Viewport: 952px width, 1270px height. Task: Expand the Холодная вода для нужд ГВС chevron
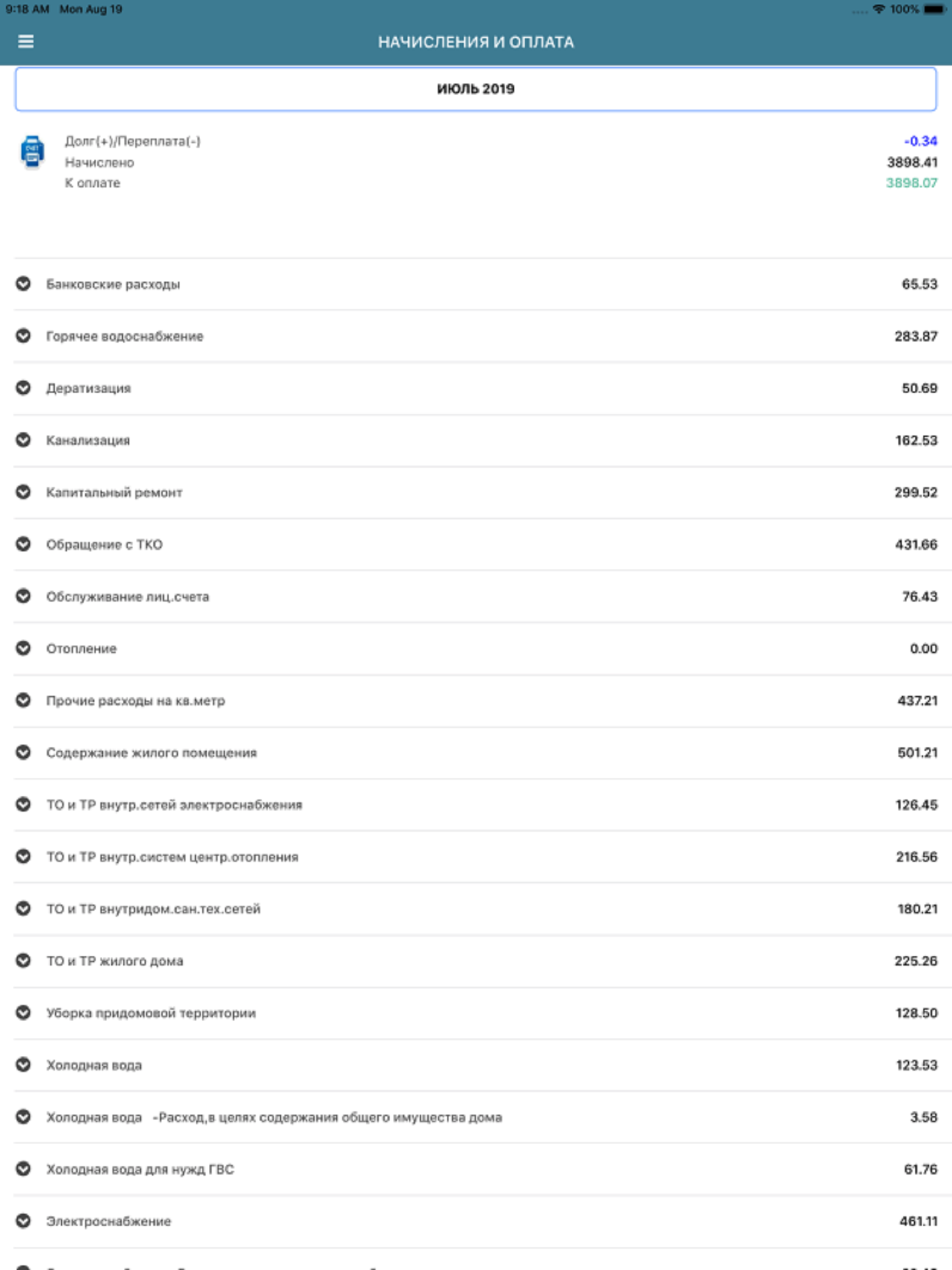point(23,1169)
